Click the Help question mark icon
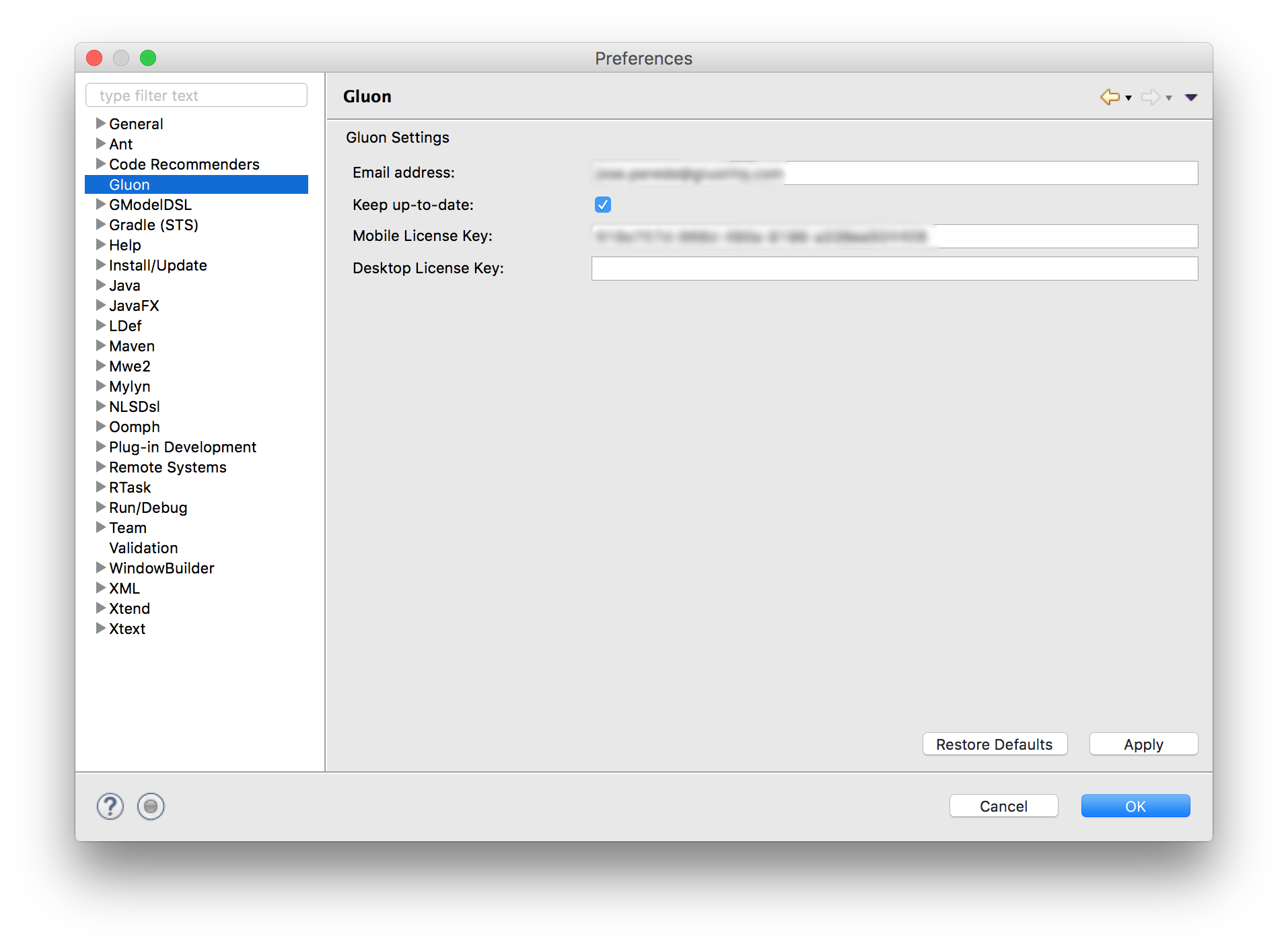The image size is (1288, 949). point(110,806)
